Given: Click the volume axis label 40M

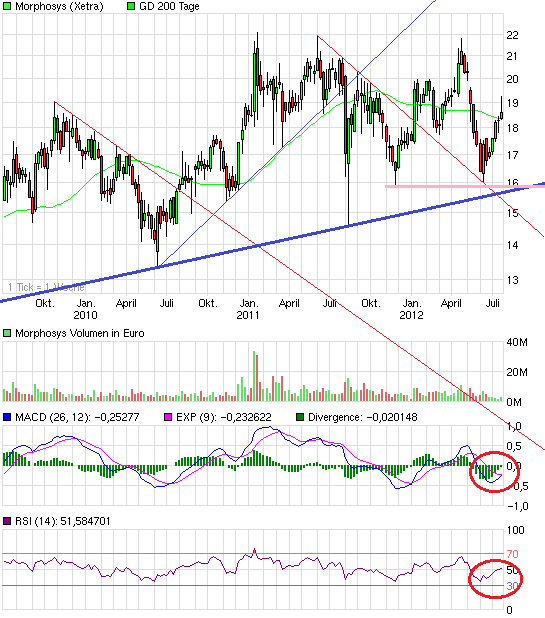Looking at the screenshot, I should click(x=517, y=342).
